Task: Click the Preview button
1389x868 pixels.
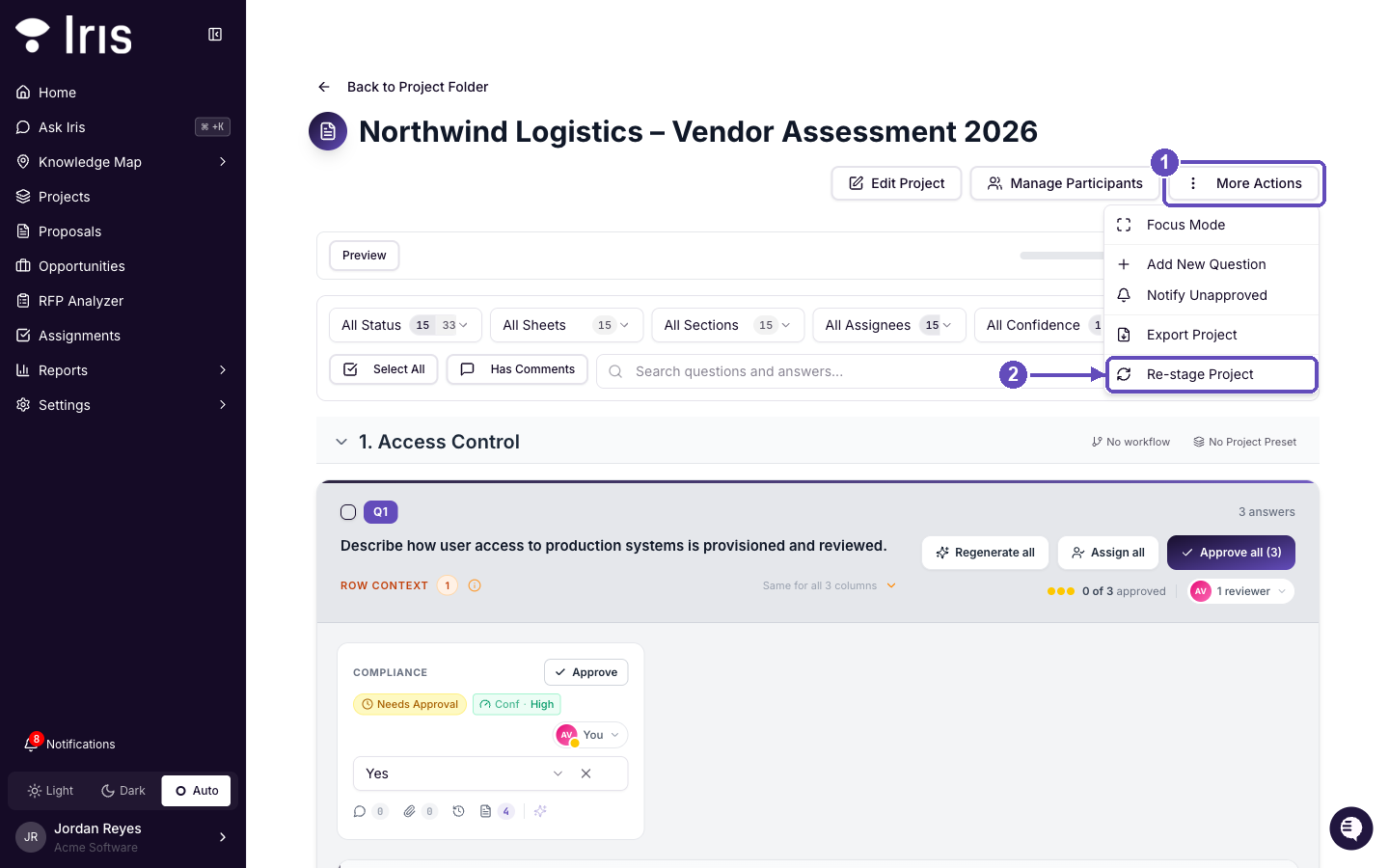Action: (365, 256)
